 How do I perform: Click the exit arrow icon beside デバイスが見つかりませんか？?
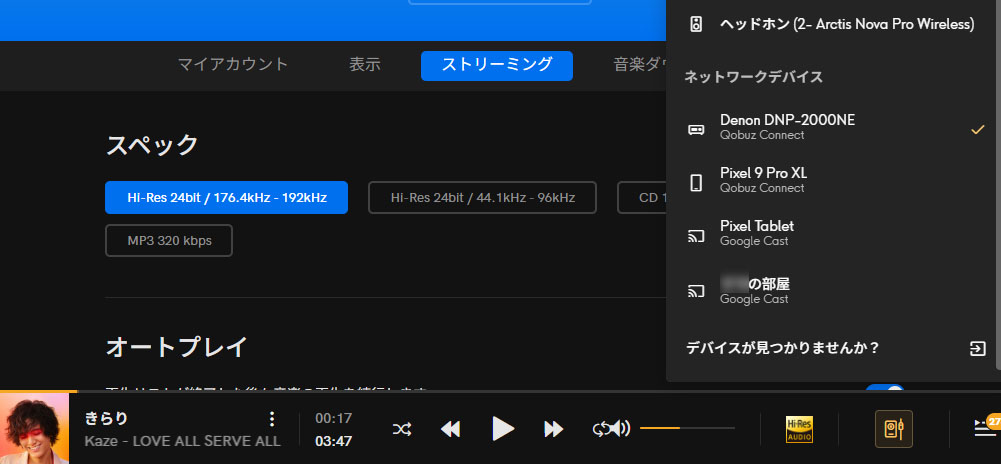coord(977,348)
